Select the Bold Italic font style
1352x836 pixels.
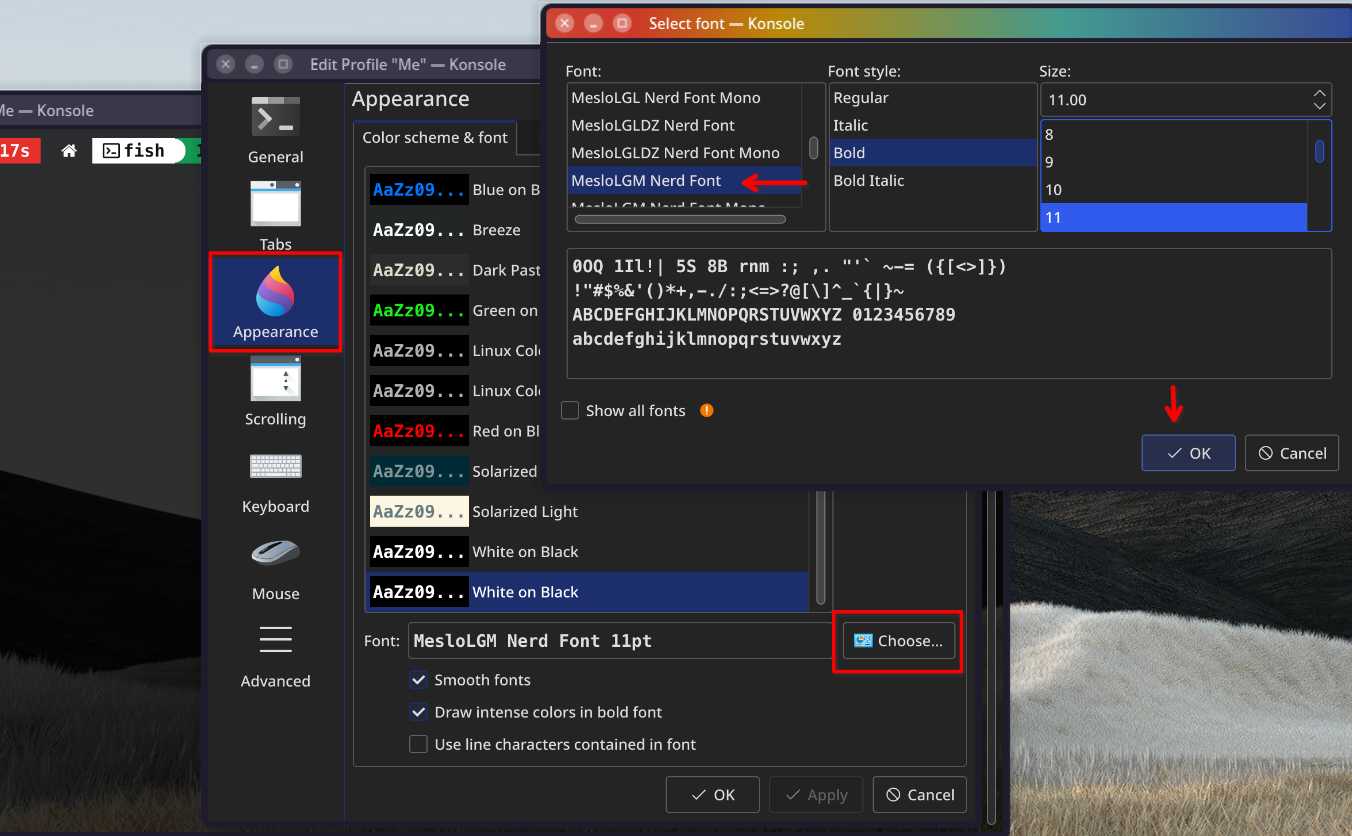pyautogui.click(x=868, y=181)
